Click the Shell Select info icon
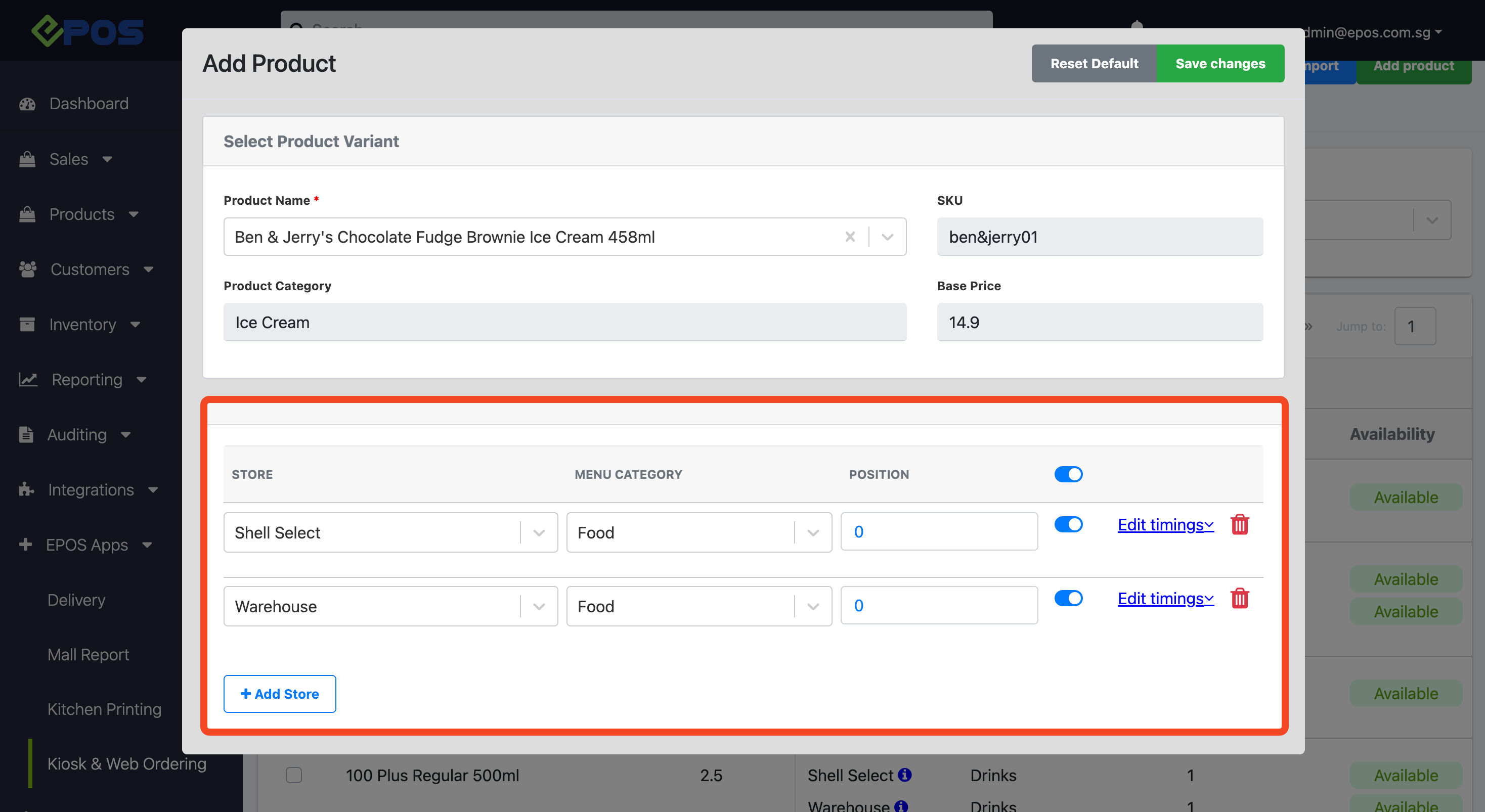 pos(904,775)
